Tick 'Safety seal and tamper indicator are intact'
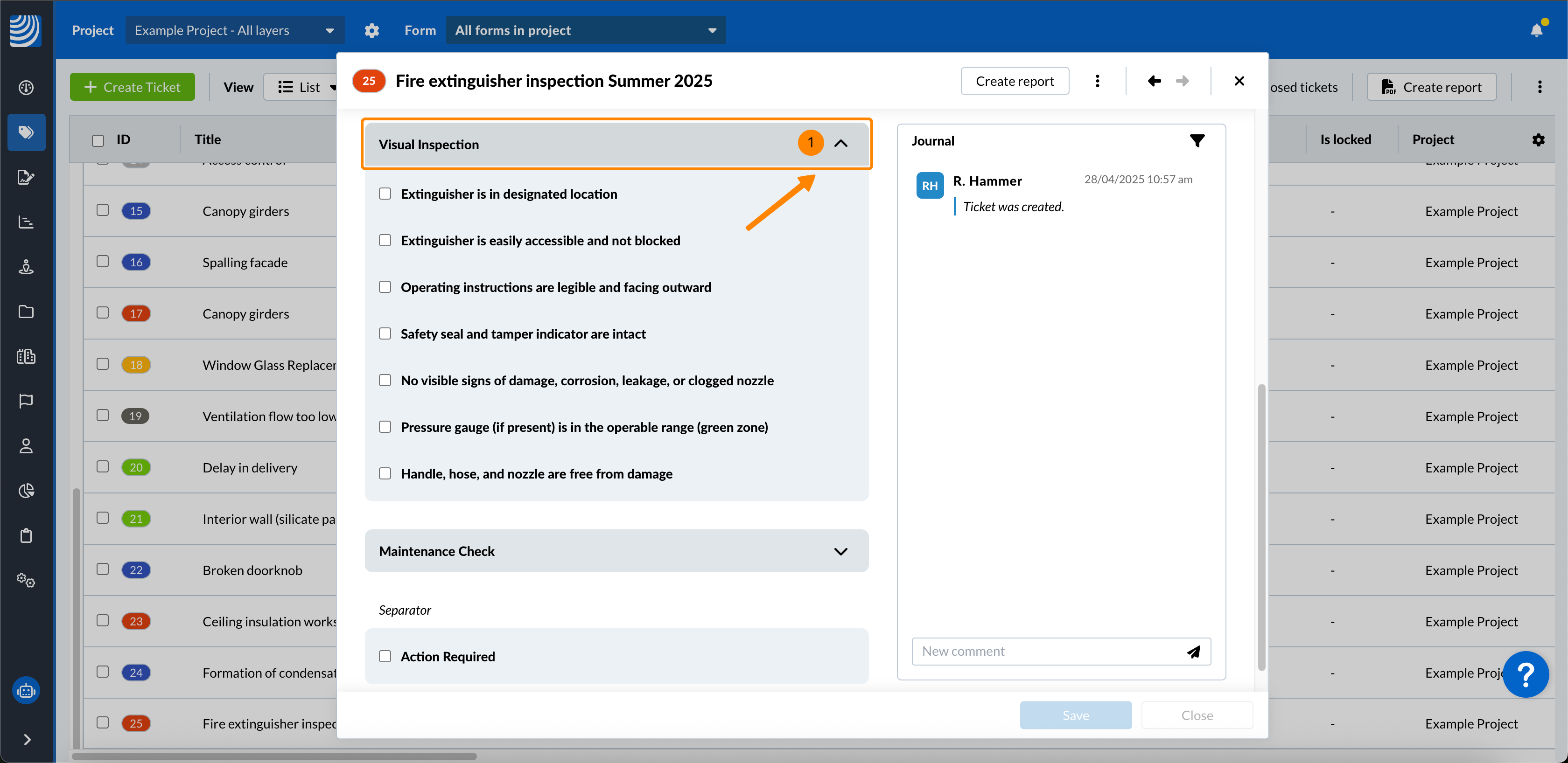 click(x=385, y=334)
